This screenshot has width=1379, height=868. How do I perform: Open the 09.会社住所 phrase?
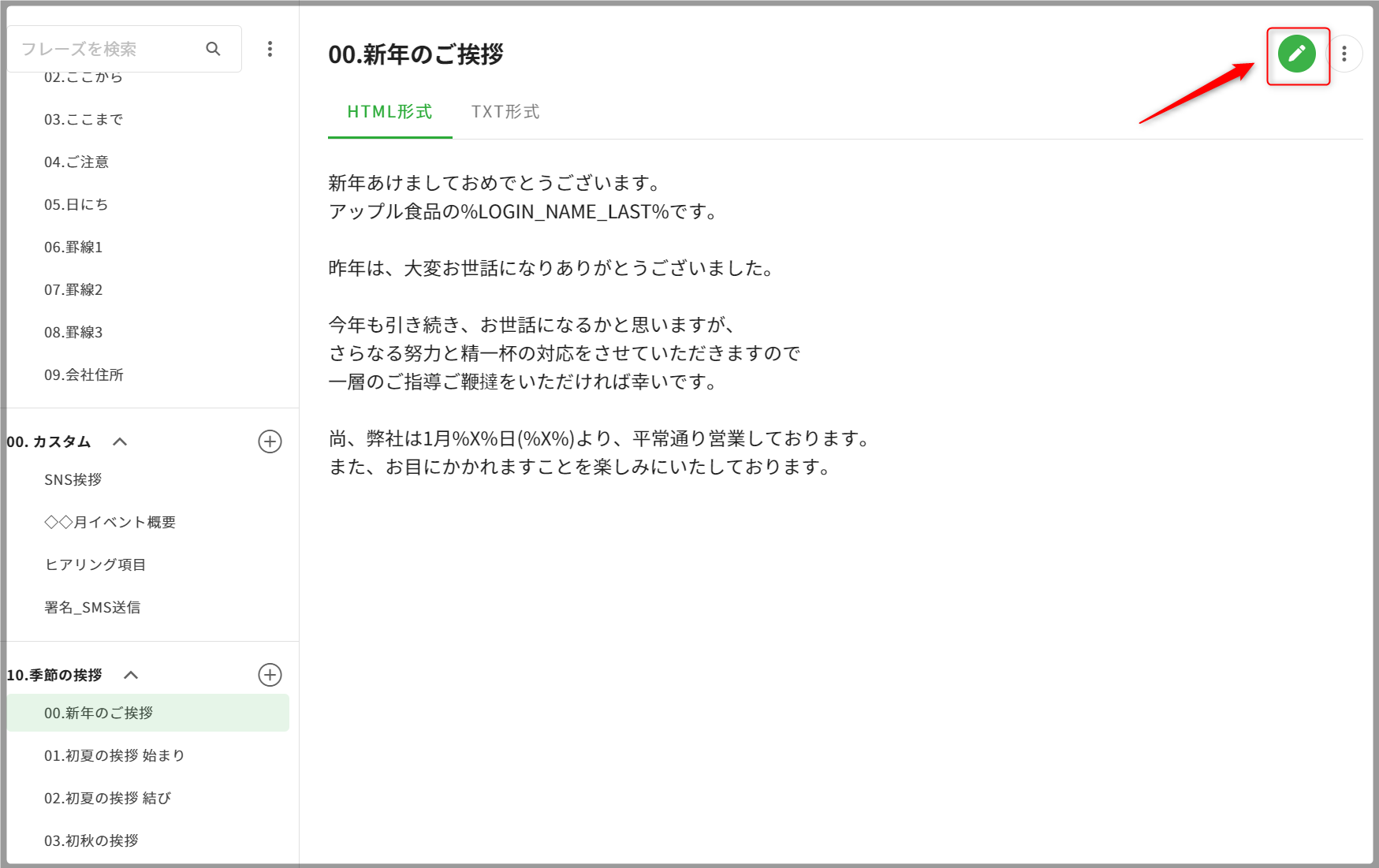(84, 375)
